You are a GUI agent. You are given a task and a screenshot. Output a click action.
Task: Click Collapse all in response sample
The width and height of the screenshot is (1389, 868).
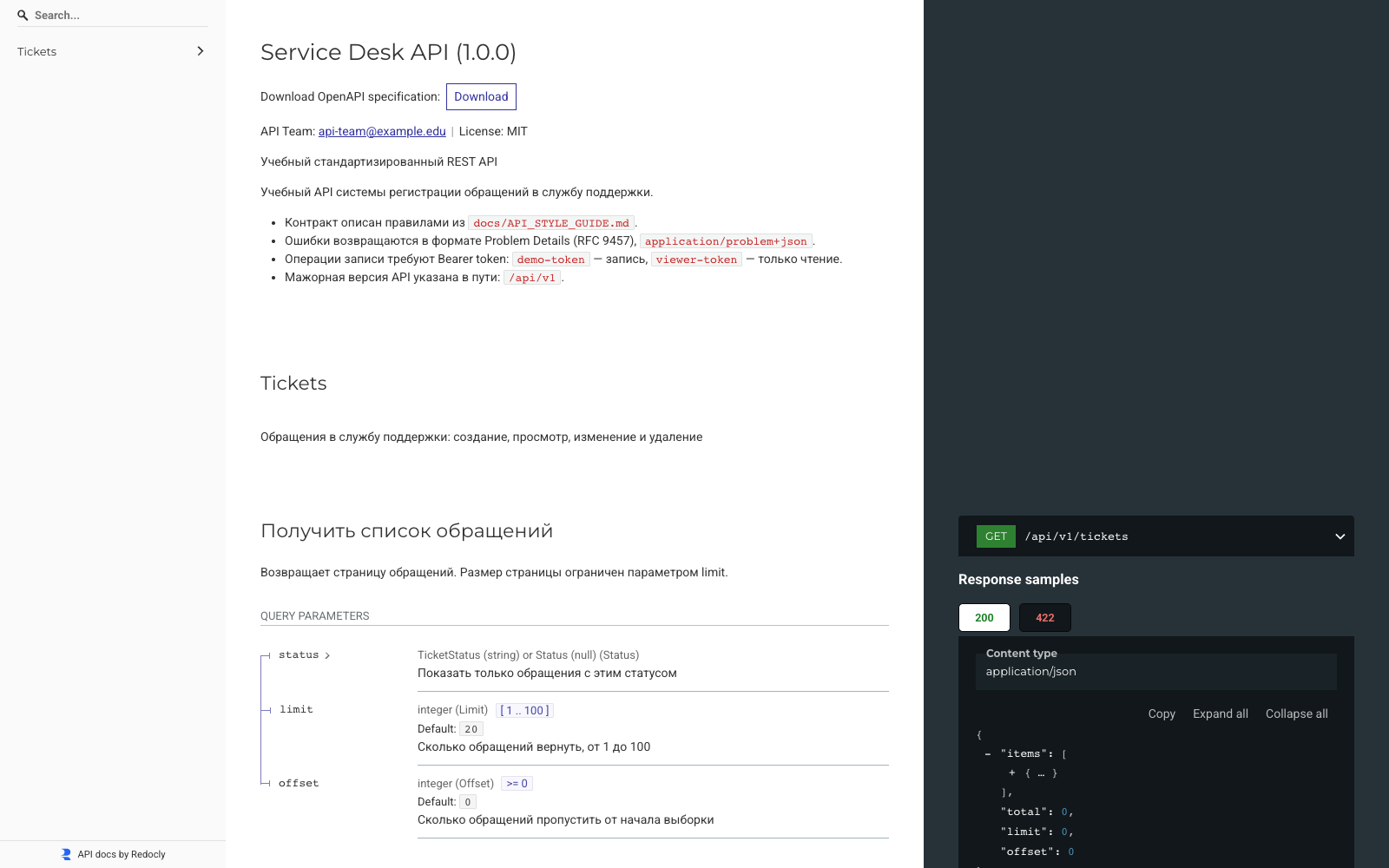click(1297, 713)
